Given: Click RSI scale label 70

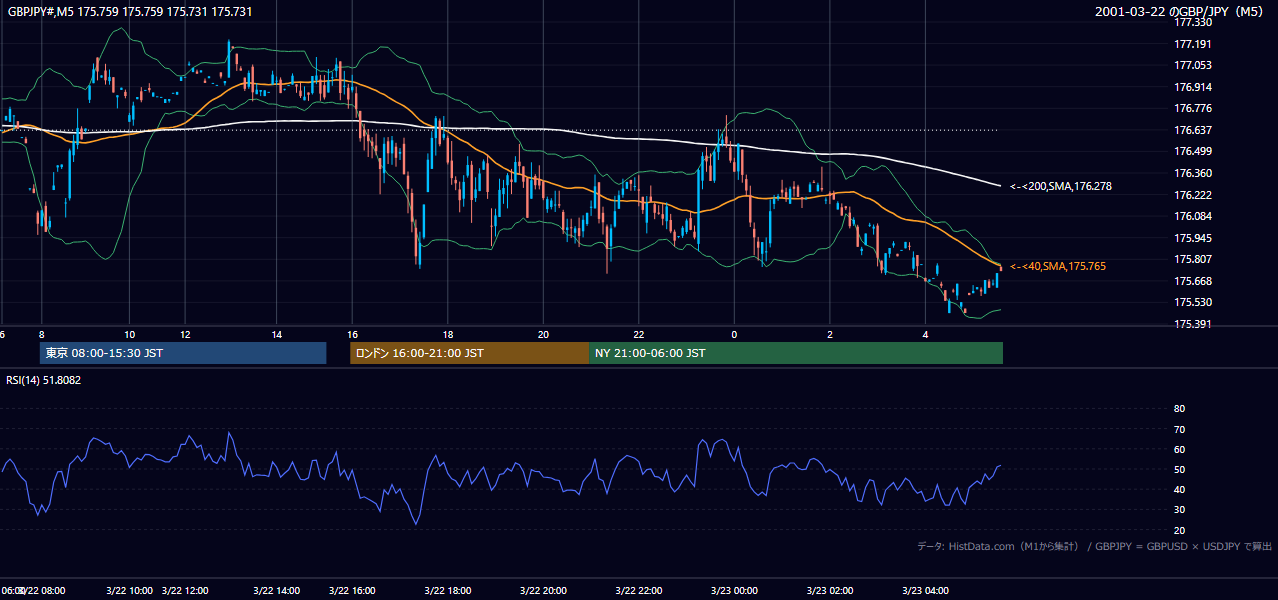Looking at the screenshot, I should pyautogui.click(x=1179, y=429).
